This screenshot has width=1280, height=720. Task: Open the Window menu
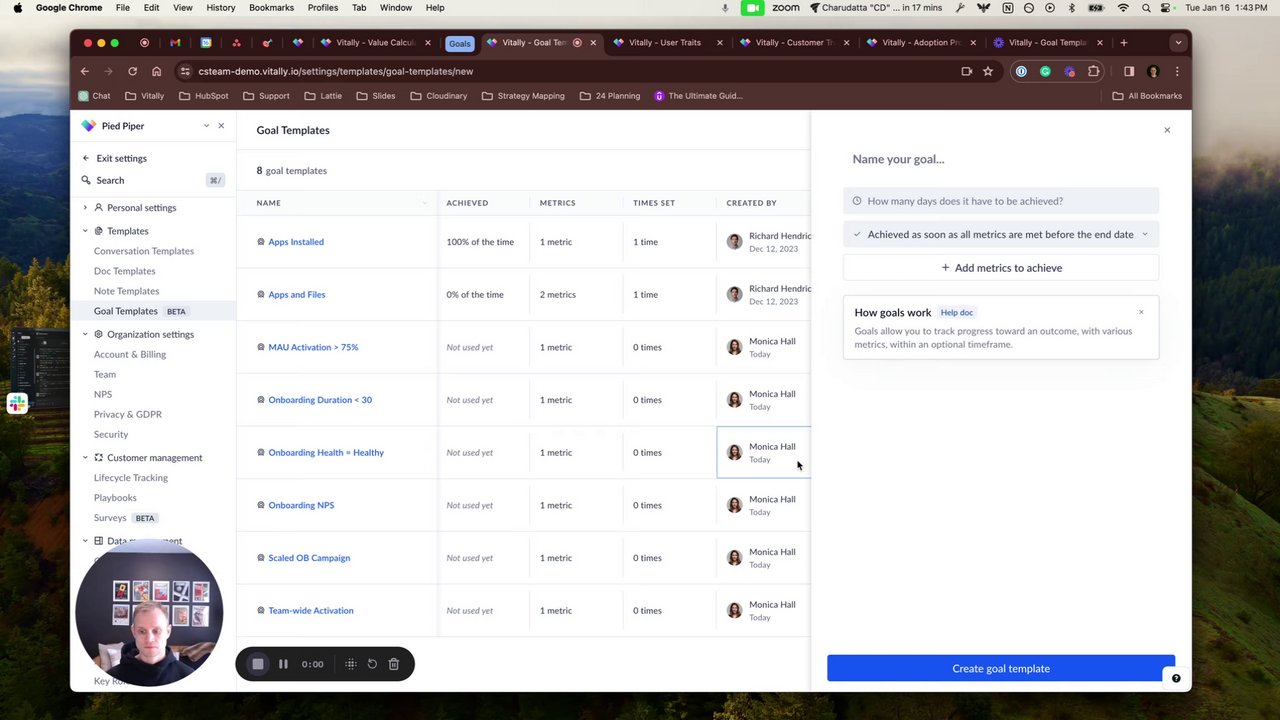coord(395,7)
